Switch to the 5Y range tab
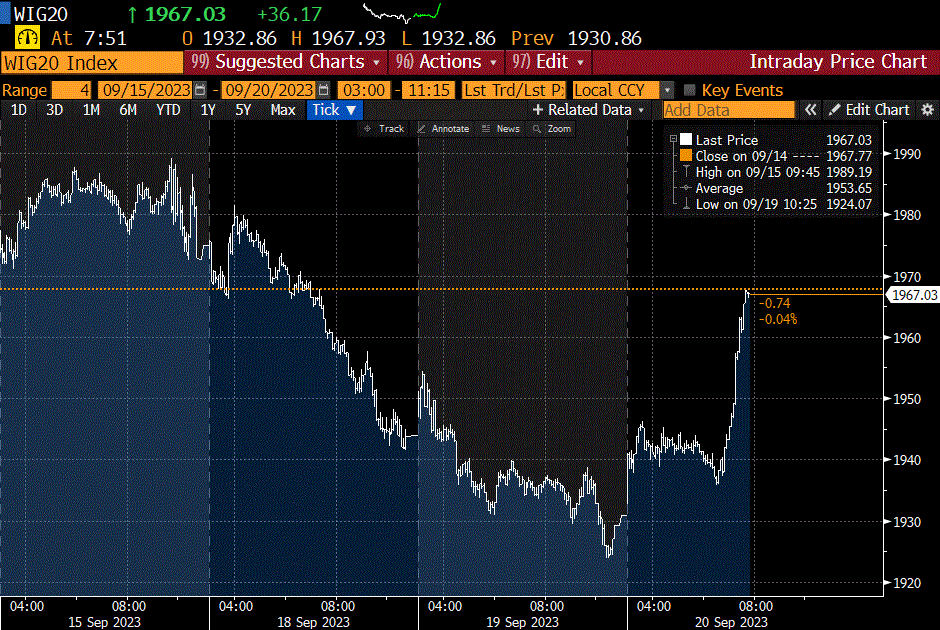This screenshot has height=630, width=940. tap(243, 110)
